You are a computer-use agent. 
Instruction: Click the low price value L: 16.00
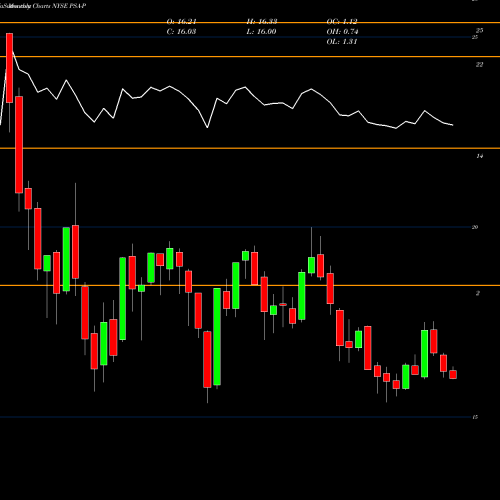(262, 32)
